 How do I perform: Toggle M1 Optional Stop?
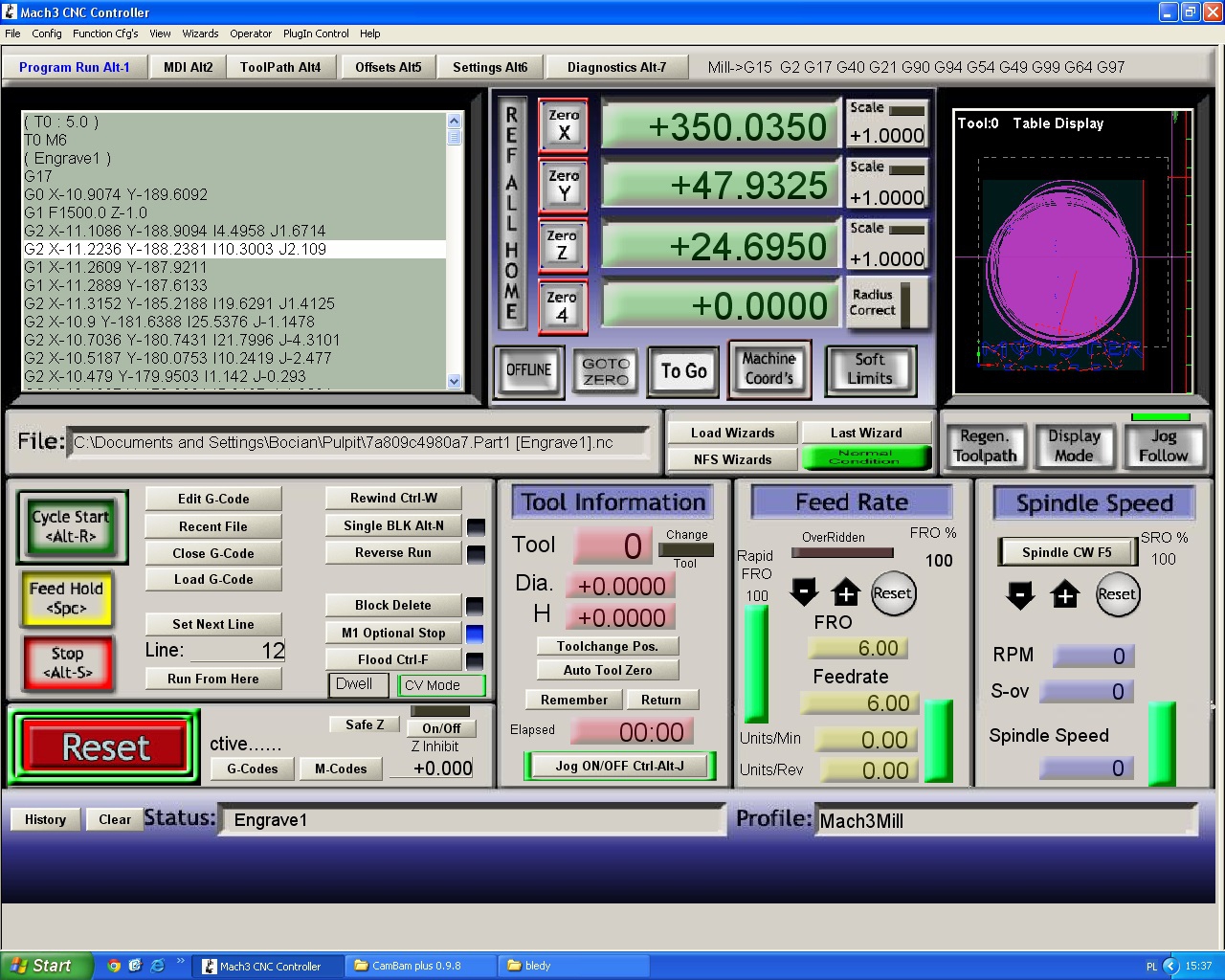pyautogui.click(x=393, y=633)
